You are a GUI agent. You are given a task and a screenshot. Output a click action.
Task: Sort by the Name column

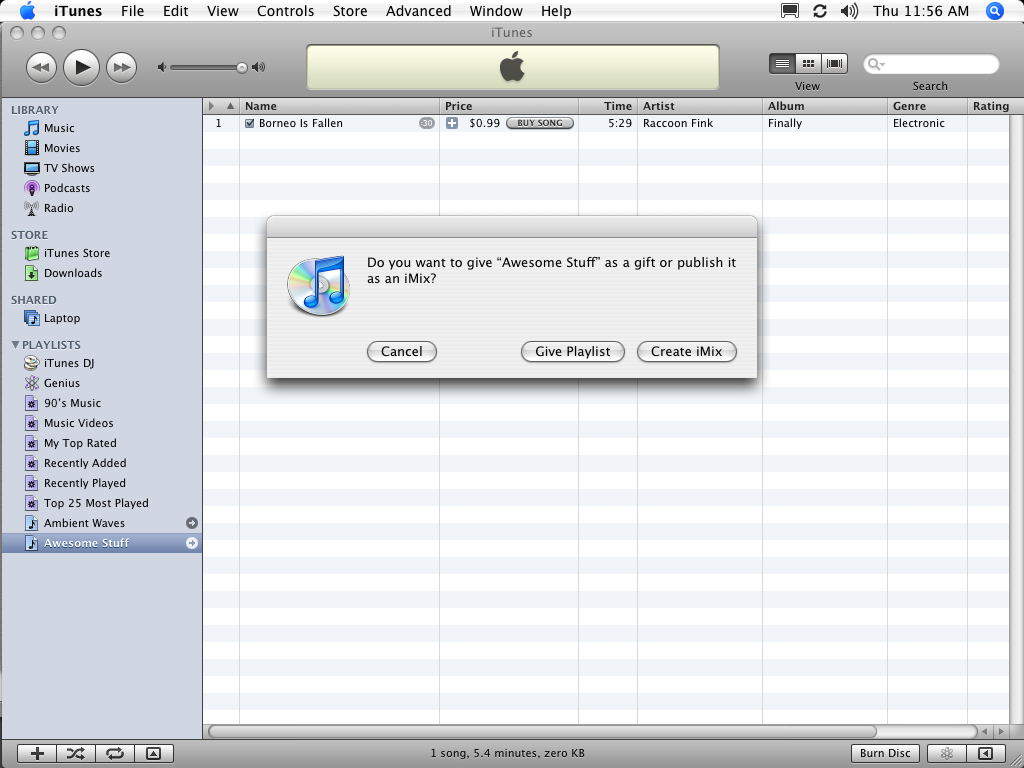pos(340,106)
